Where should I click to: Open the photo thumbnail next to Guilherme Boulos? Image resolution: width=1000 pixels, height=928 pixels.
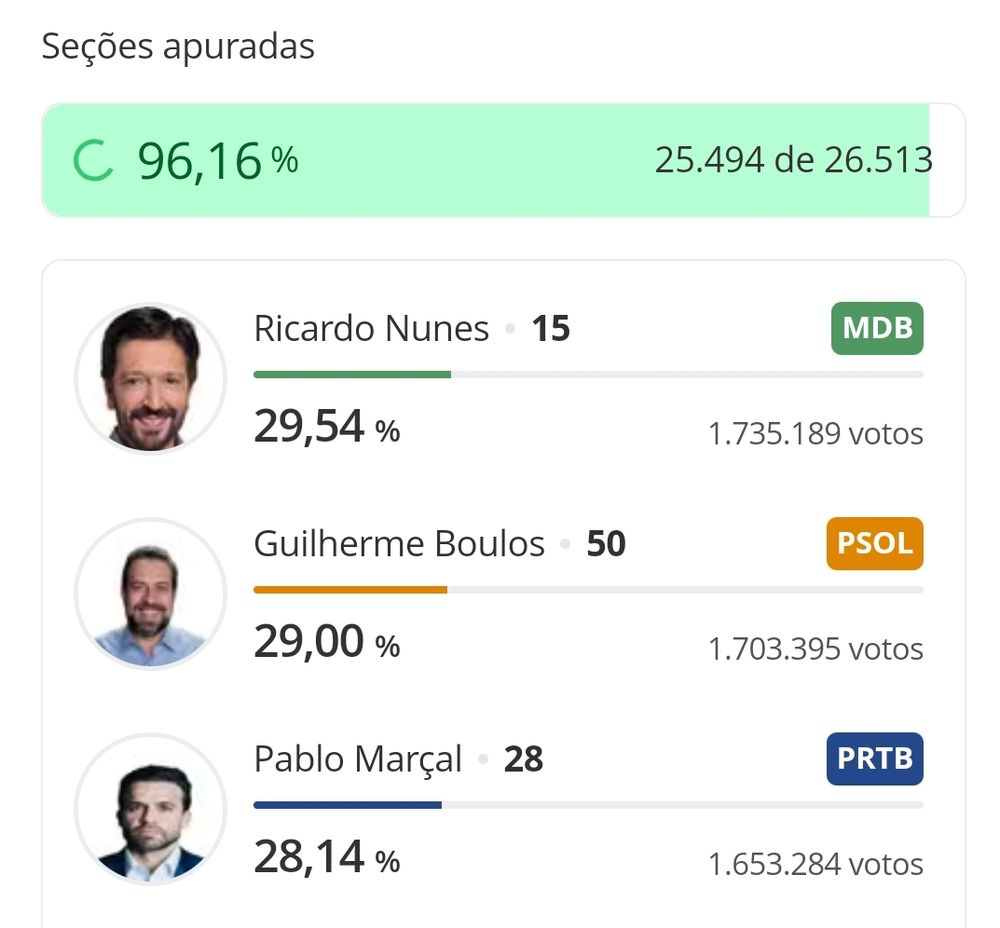point(151,593)
